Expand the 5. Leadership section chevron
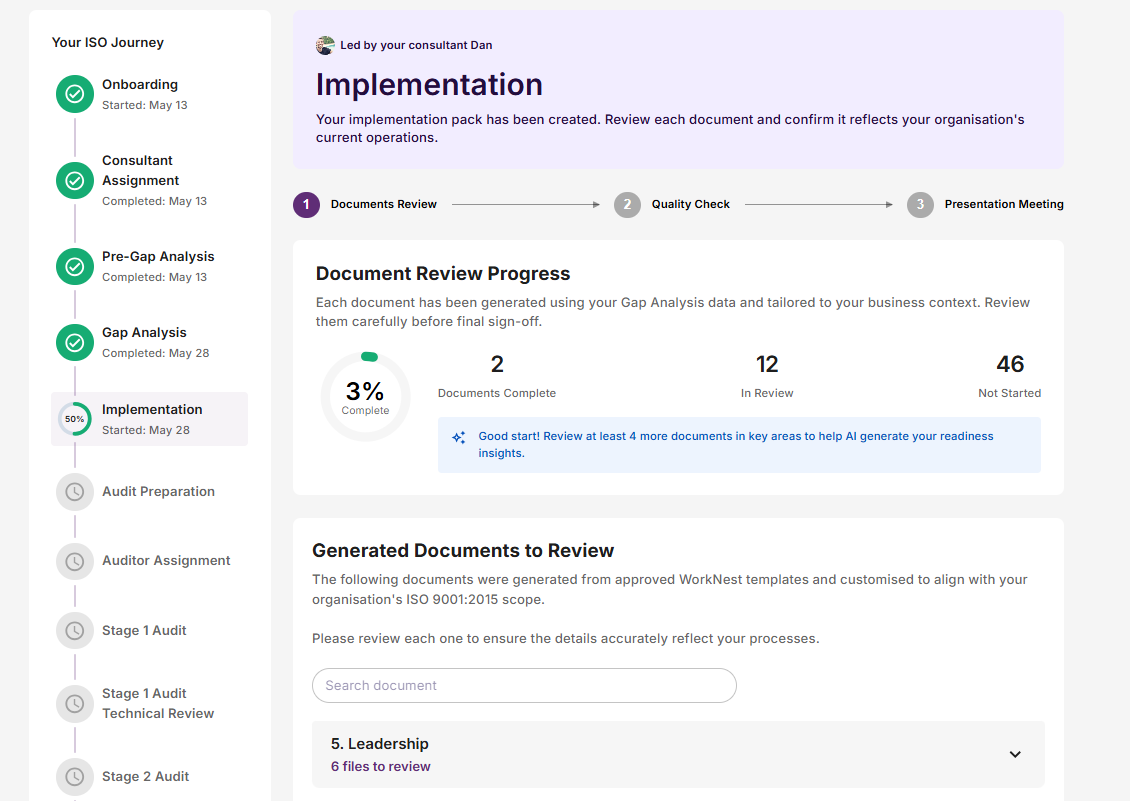 pos(1015,754)
